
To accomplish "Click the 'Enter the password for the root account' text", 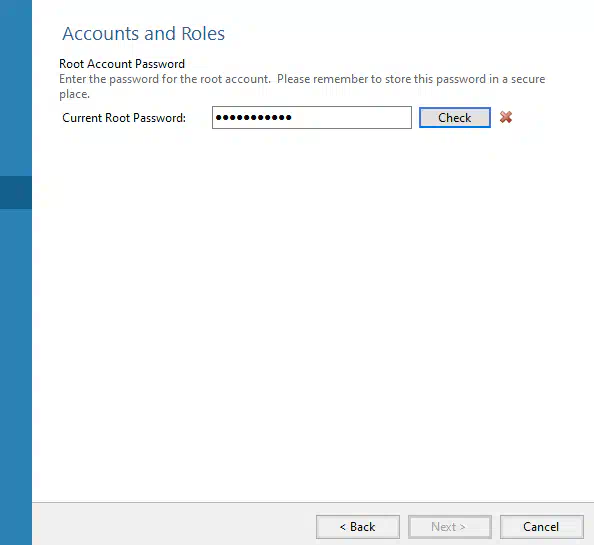I will pyautogui.click(x=165, y=79).
